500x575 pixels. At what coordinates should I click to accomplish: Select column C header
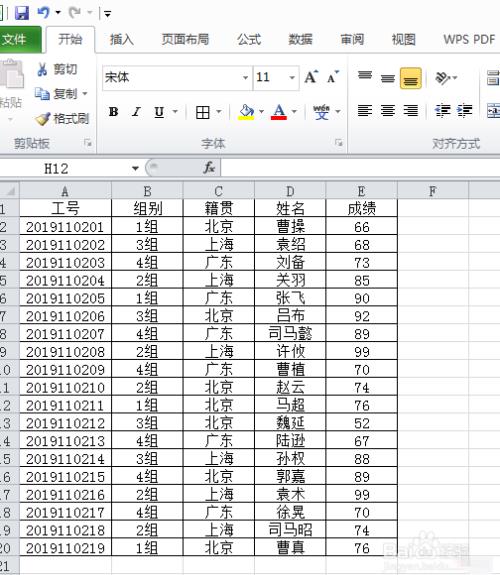coord(218,191)
